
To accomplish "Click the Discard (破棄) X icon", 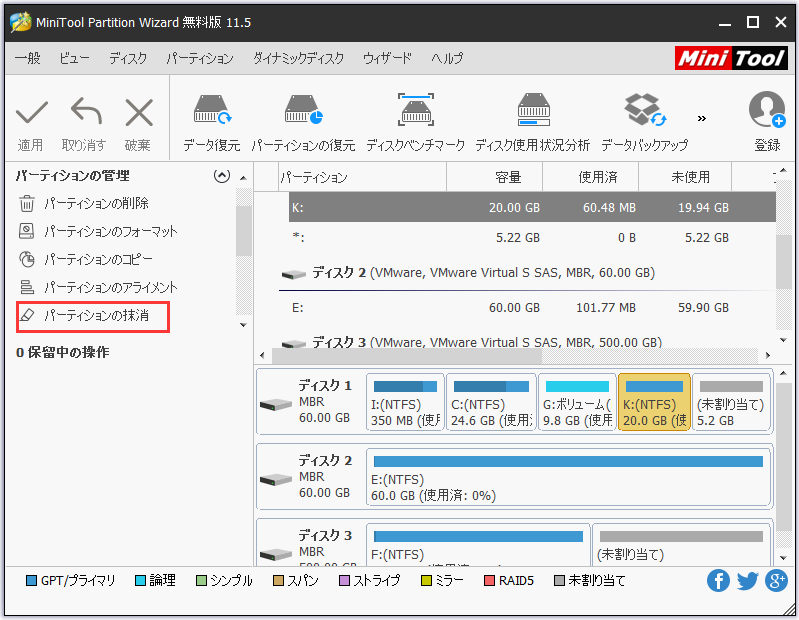I will pos(139,113).
